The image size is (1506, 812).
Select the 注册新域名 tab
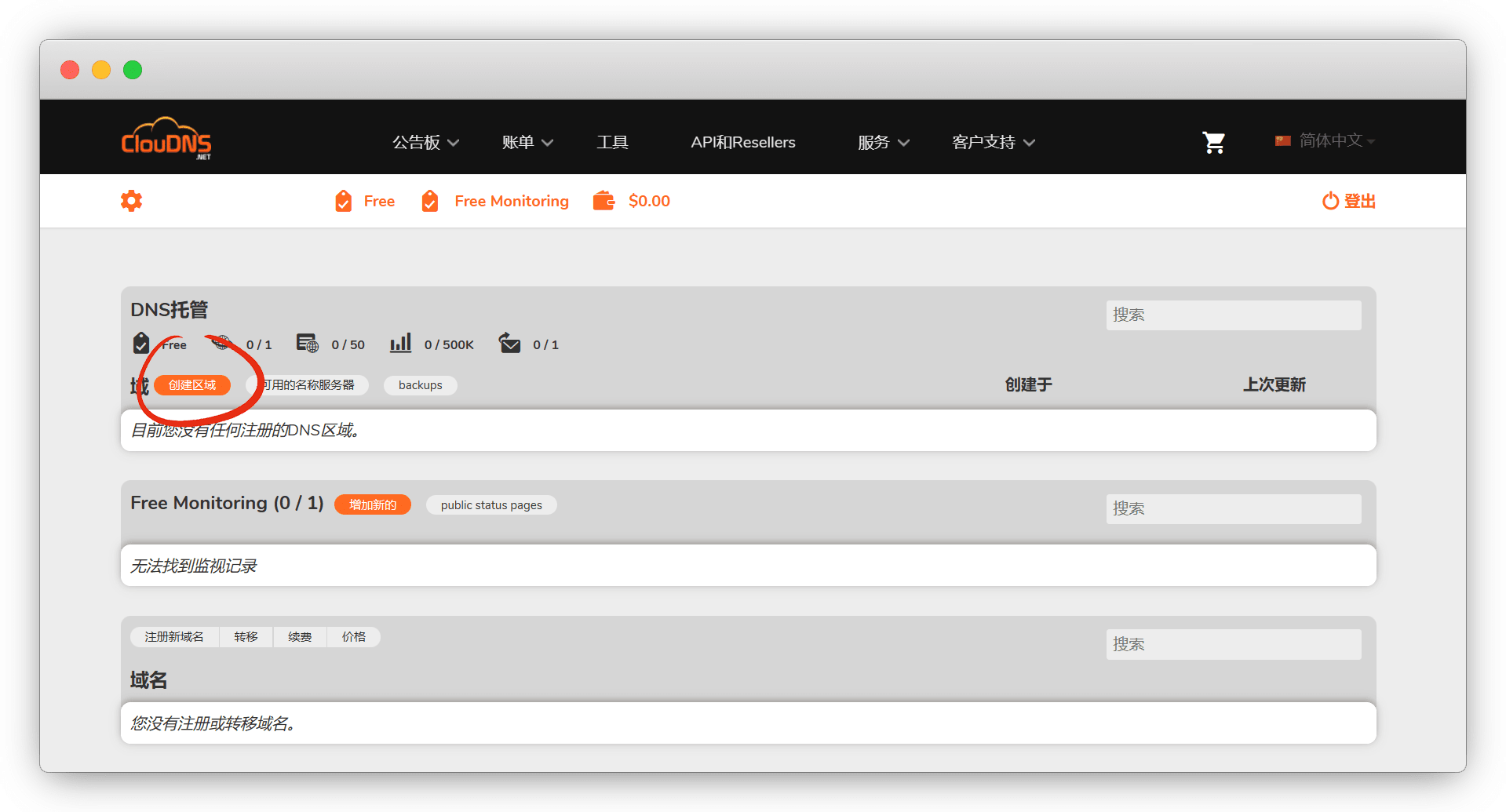[x=174, y=636]
